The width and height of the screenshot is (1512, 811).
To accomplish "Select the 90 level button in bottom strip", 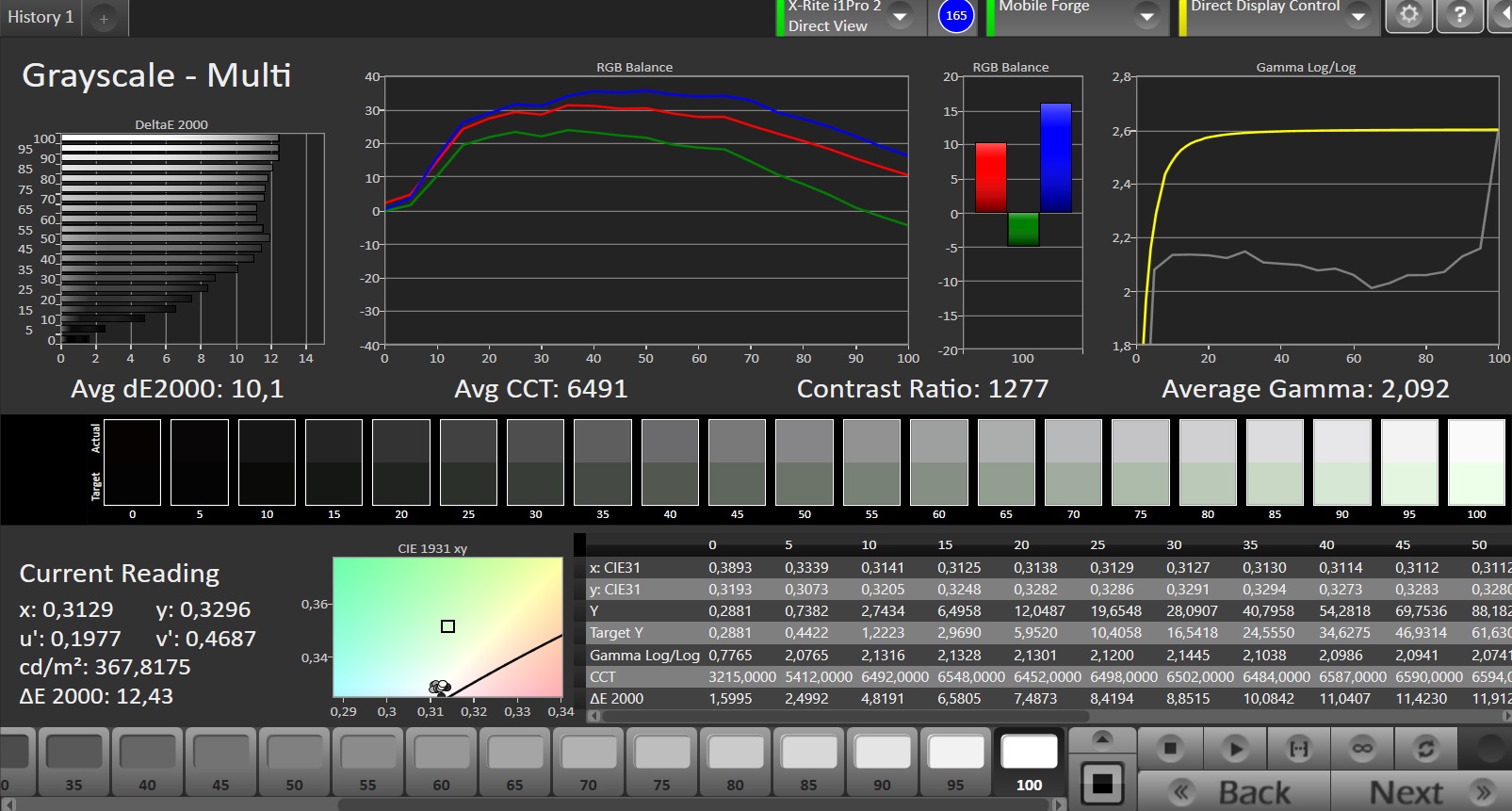I will [882, 762].
